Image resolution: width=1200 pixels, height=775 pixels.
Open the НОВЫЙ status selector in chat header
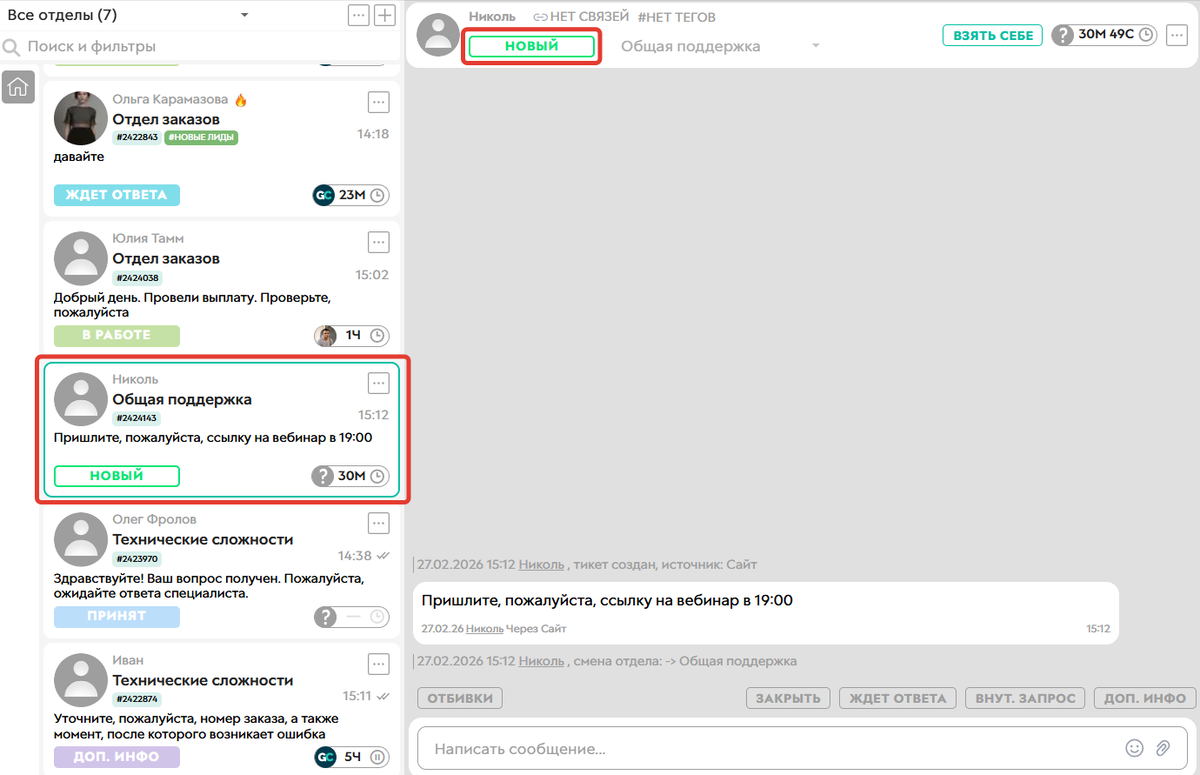(532, 46)
